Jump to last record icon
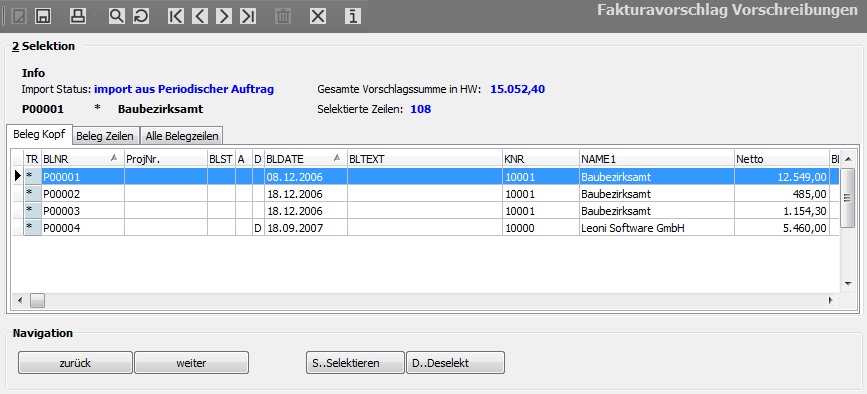 [248, 16]
